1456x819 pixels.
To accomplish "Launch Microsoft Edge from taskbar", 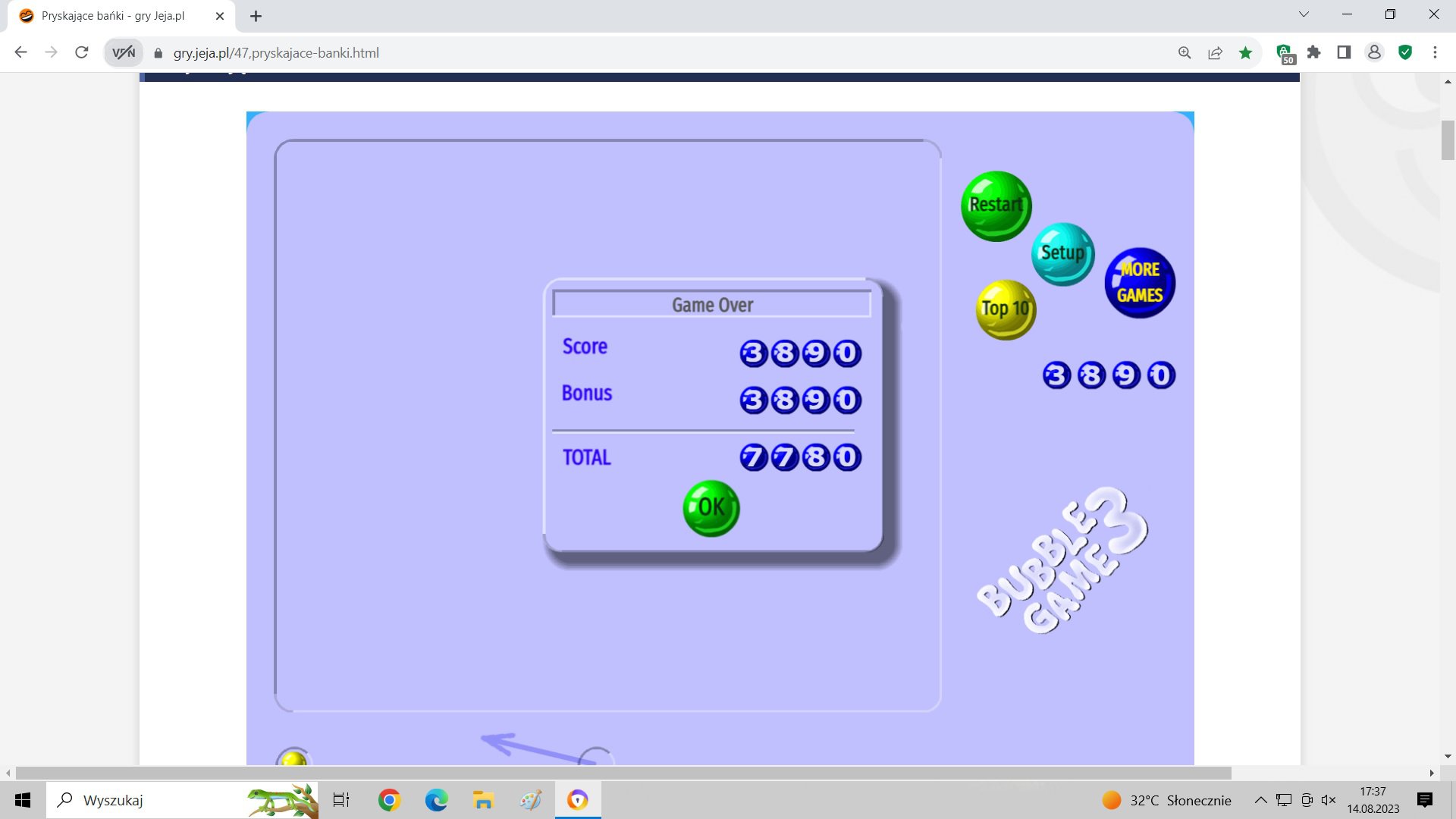I will point(436,800).
